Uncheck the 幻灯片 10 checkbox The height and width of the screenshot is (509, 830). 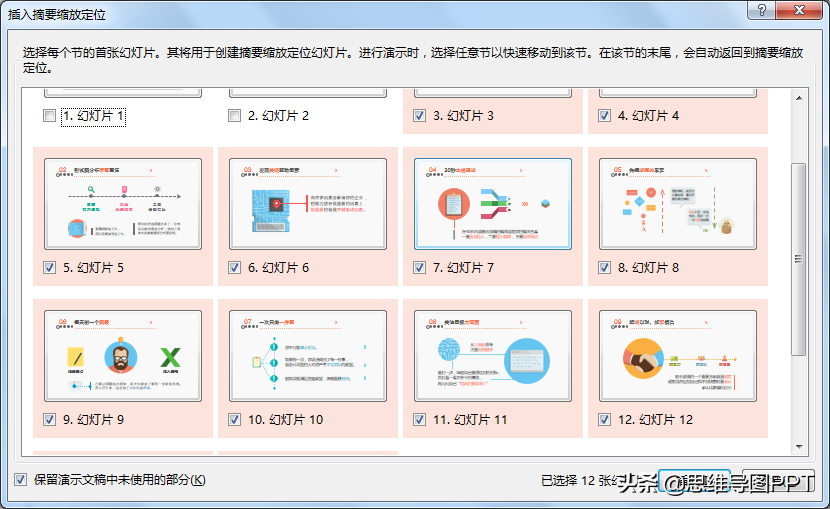click(x=234, y=420)
